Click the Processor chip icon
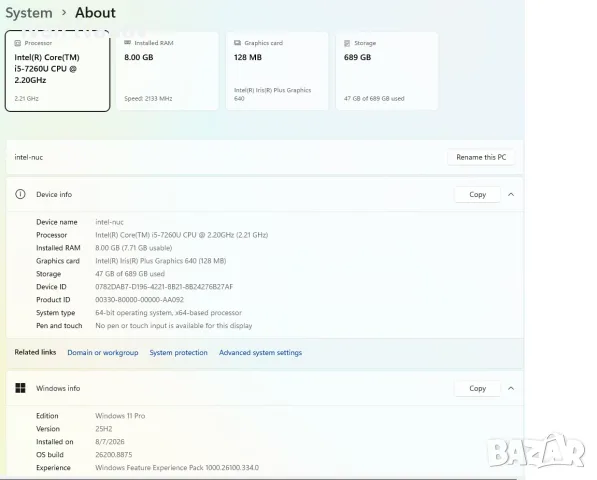The image size is (597, 480). tap(18, 43)
